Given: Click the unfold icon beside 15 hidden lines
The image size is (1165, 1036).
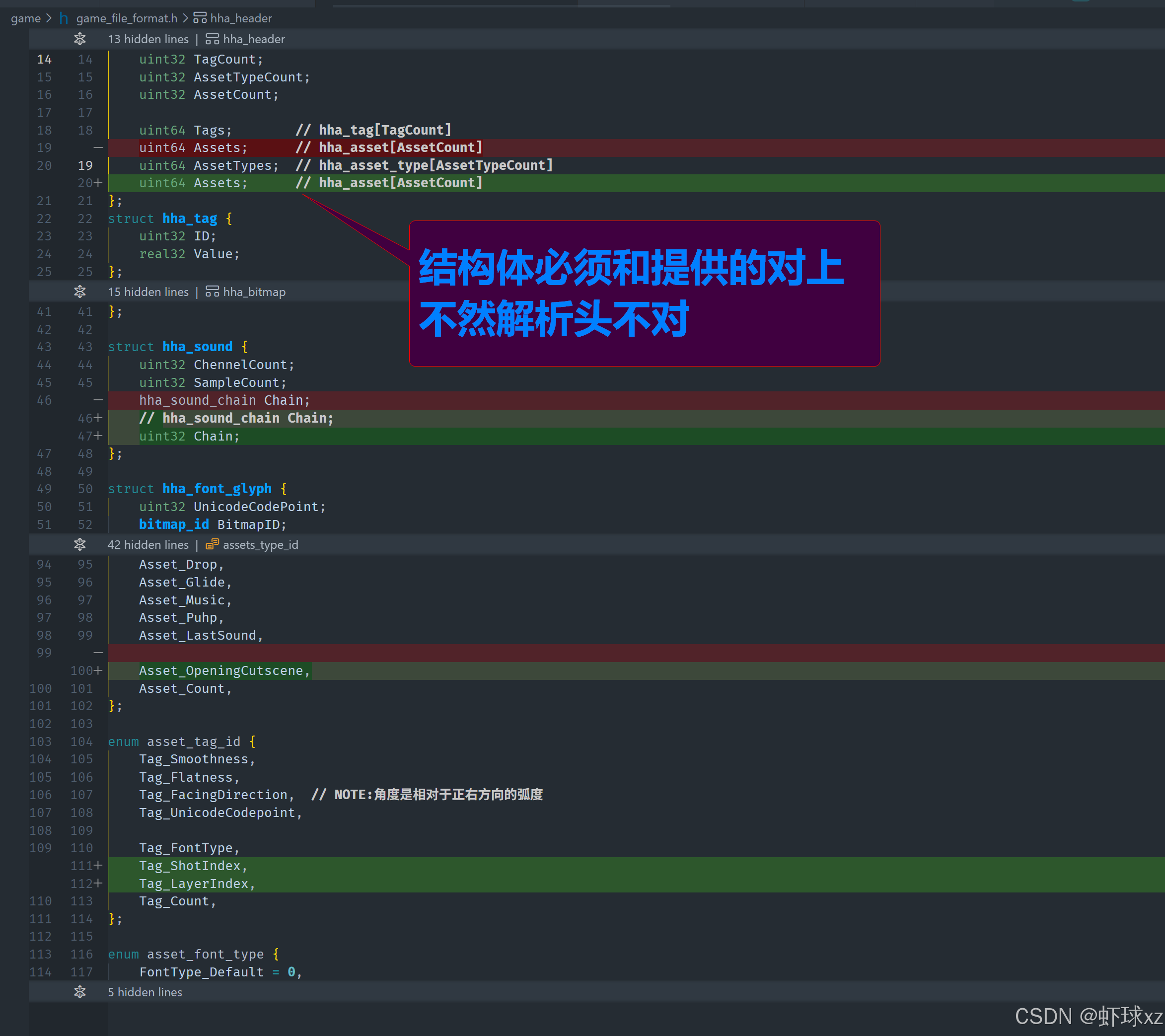Looking at the screenshot, I should point(80,292).
